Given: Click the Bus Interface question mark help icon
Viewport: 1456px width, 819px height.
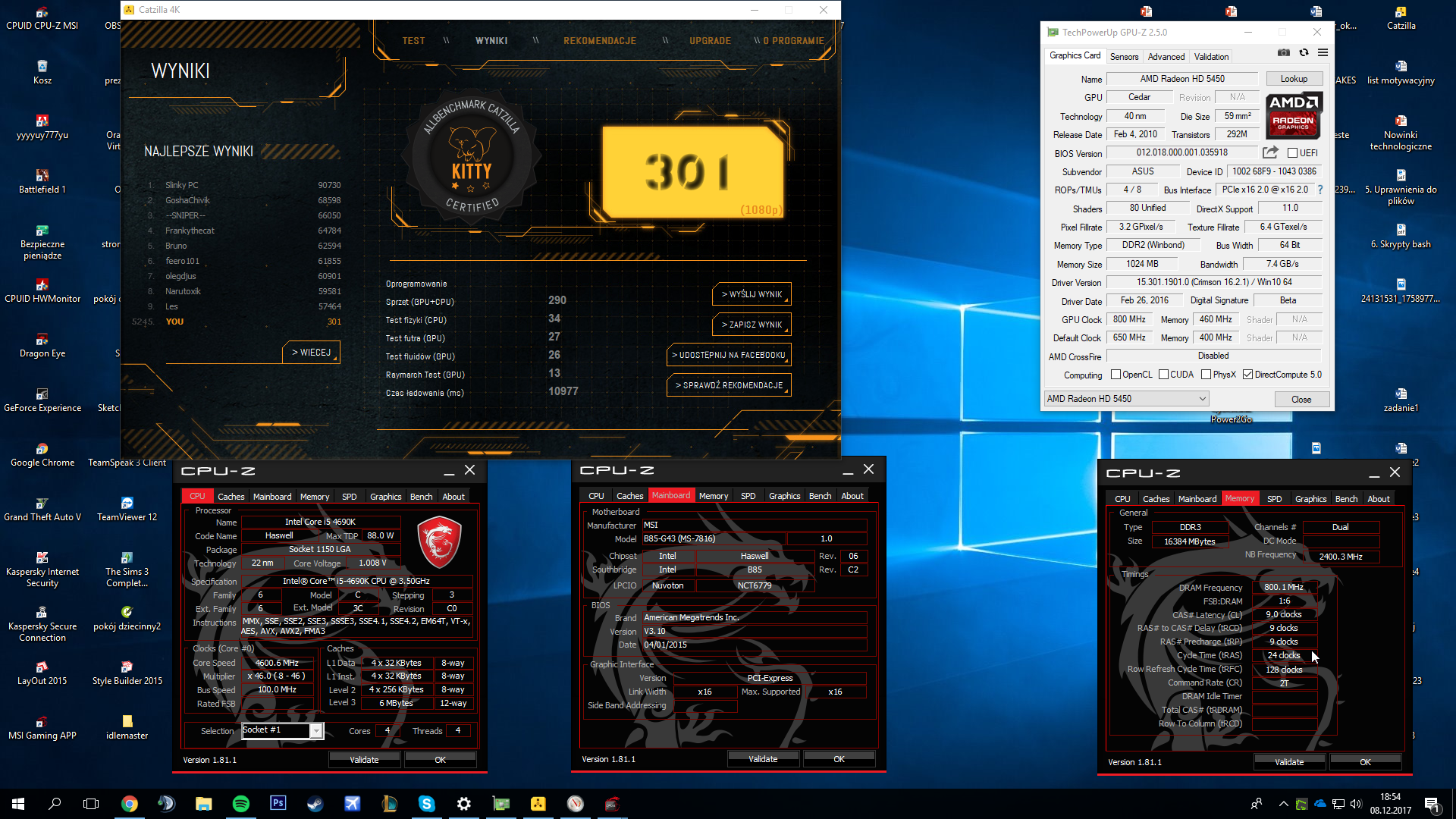Looking at the screenshot, I should coord(1320,190).
